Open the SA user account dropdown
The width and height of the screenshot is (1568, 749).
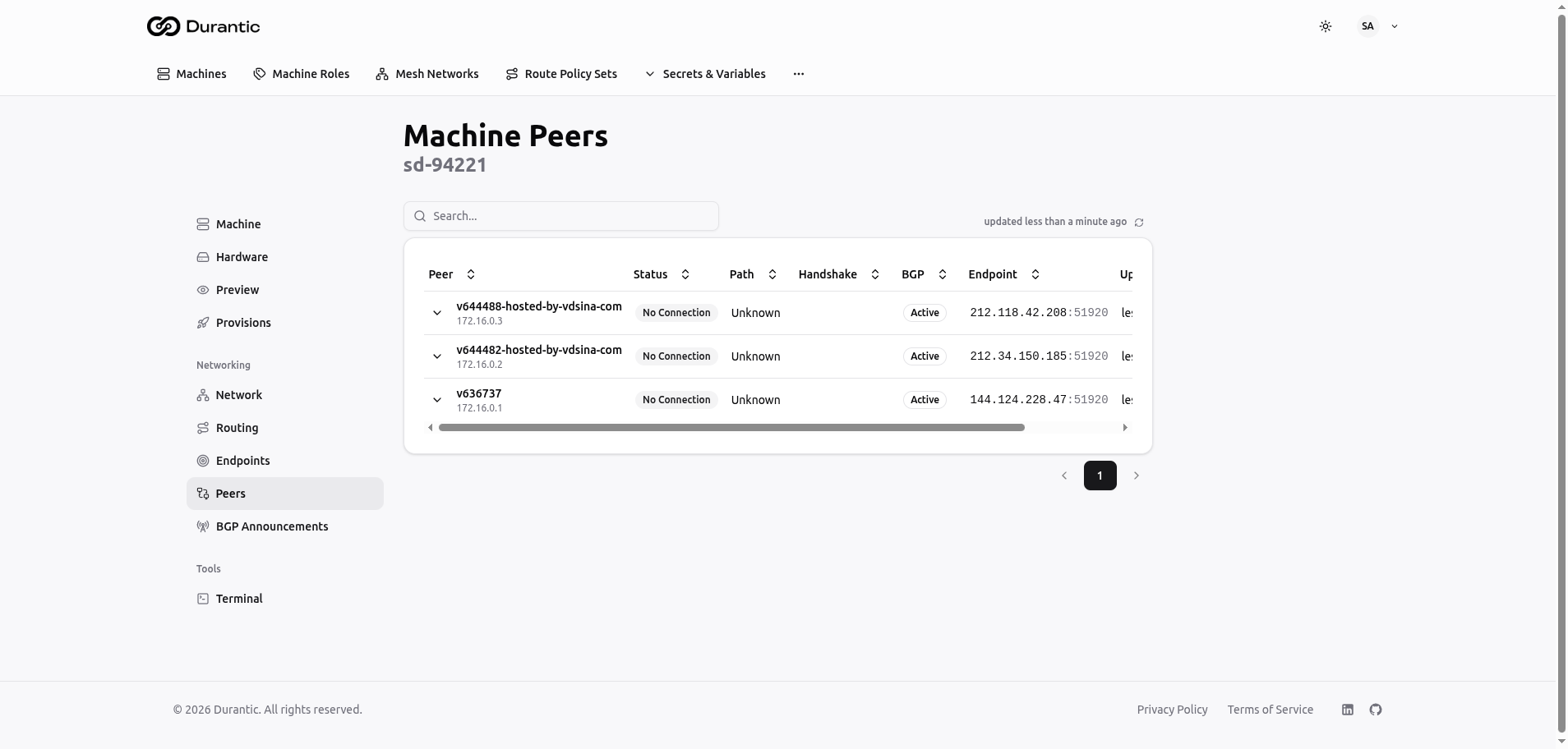coord(1377,26)
